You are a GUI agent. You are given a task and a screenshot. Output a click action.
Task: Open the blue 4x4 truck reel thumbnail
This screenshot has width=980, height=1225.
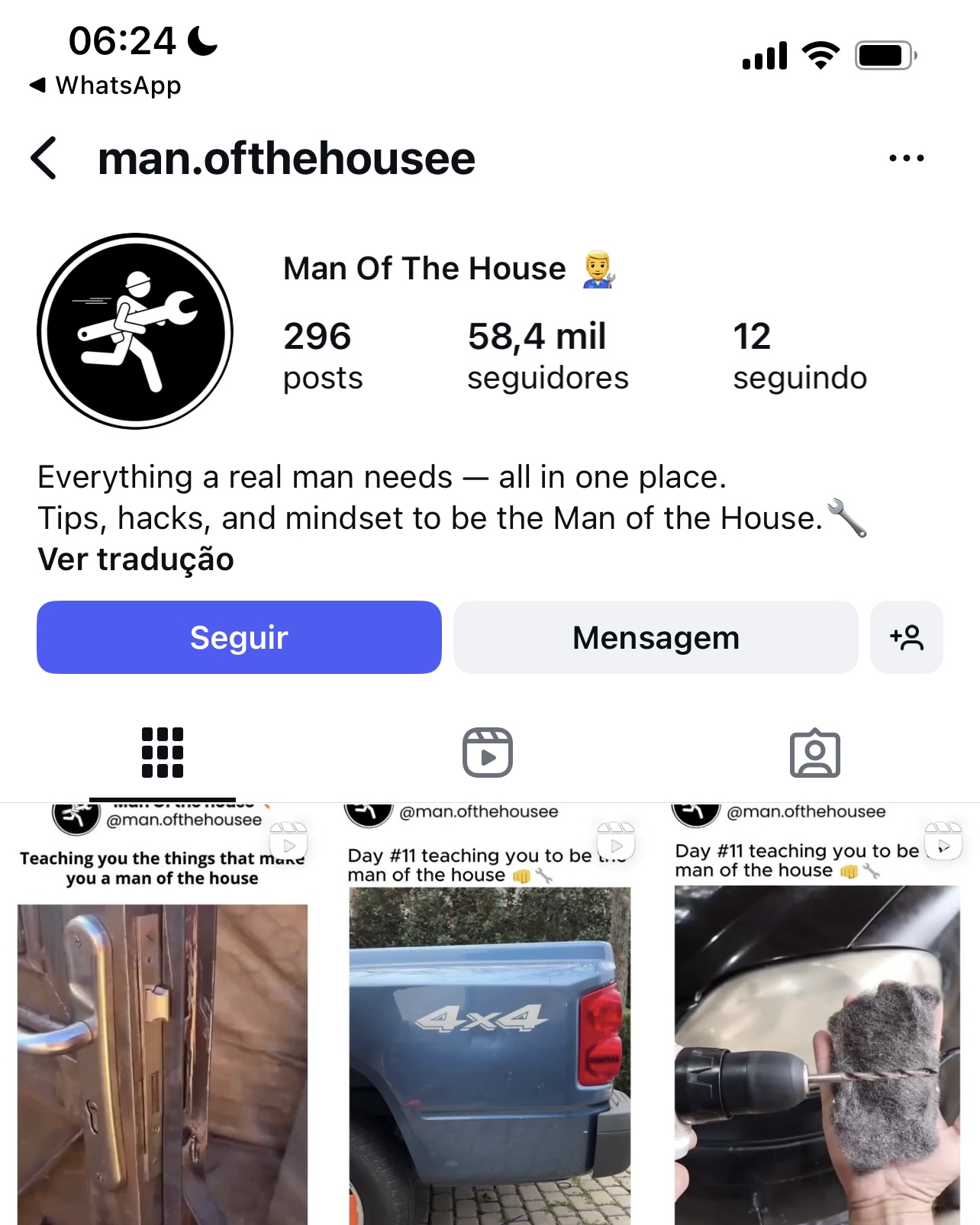[x=489, y=1014]
